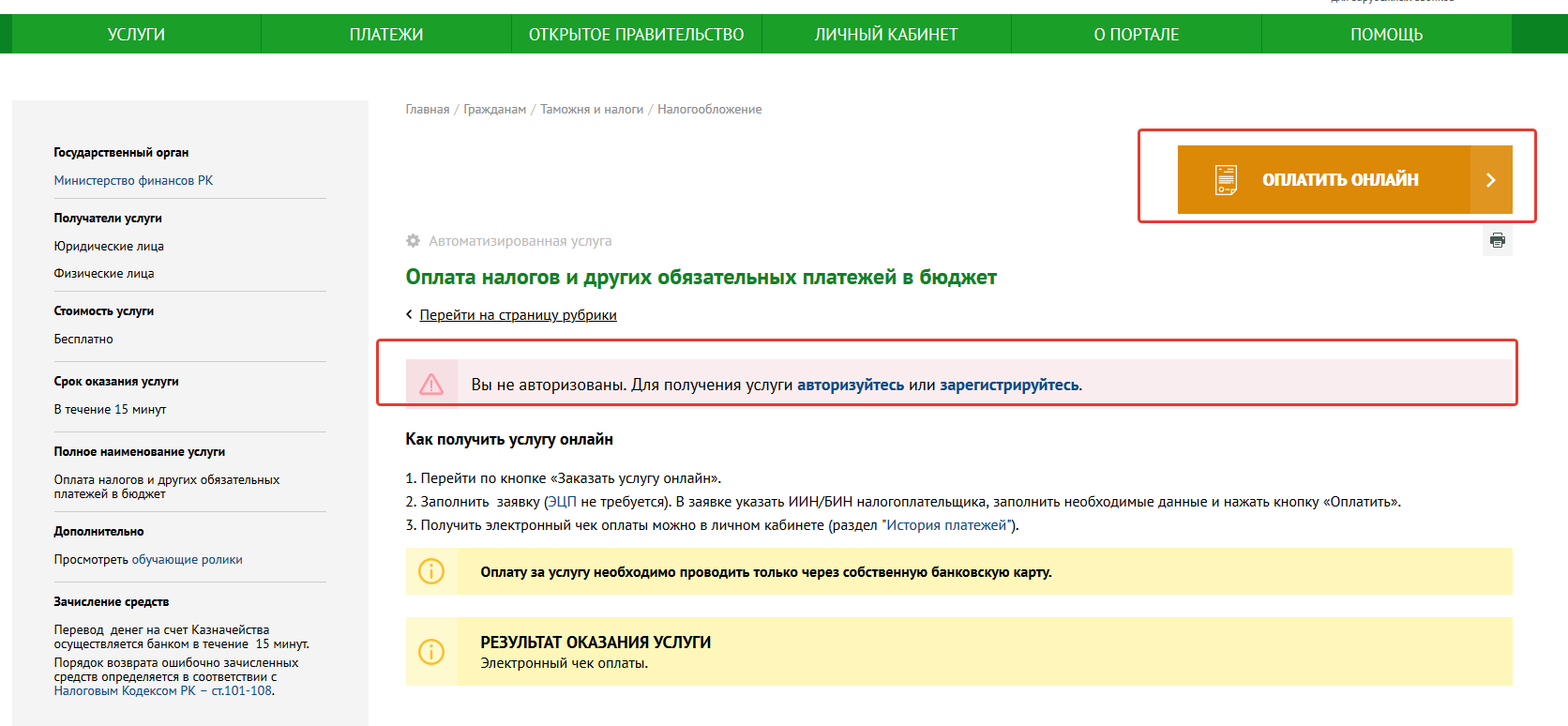Click the heading Получатели услуги
The width and height of the screenshot is (1568, 726).
[108, 219]
